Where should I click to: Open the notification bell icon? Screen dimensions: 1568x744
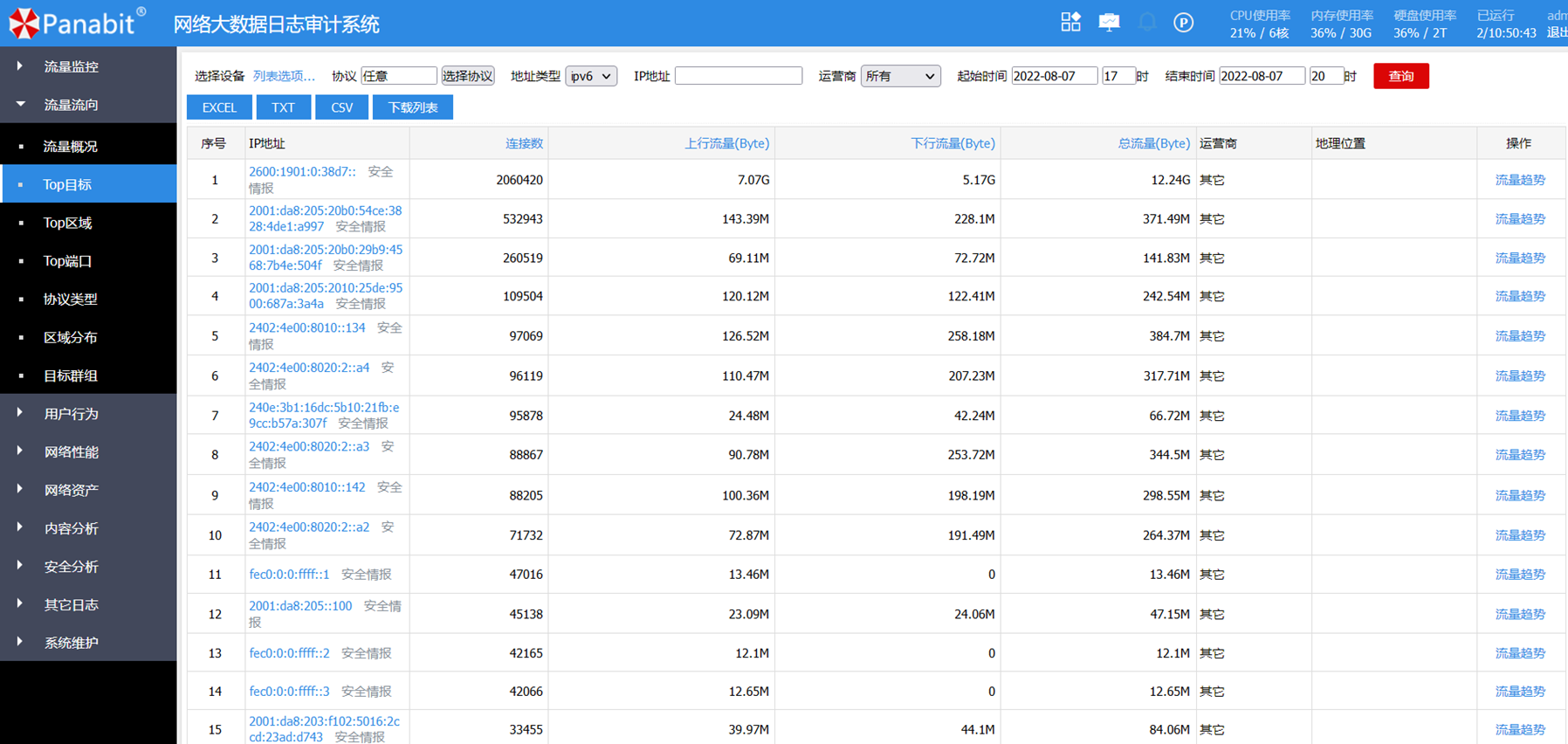1147,23
